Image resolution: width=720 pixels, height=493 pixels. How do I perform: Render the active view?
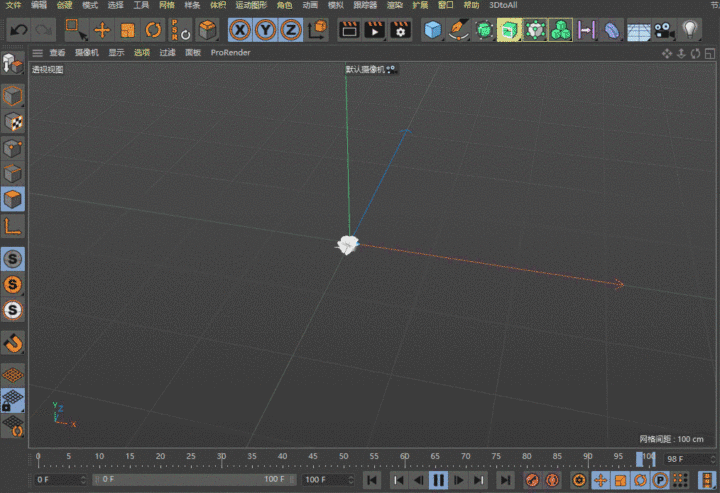click(349, 30)
